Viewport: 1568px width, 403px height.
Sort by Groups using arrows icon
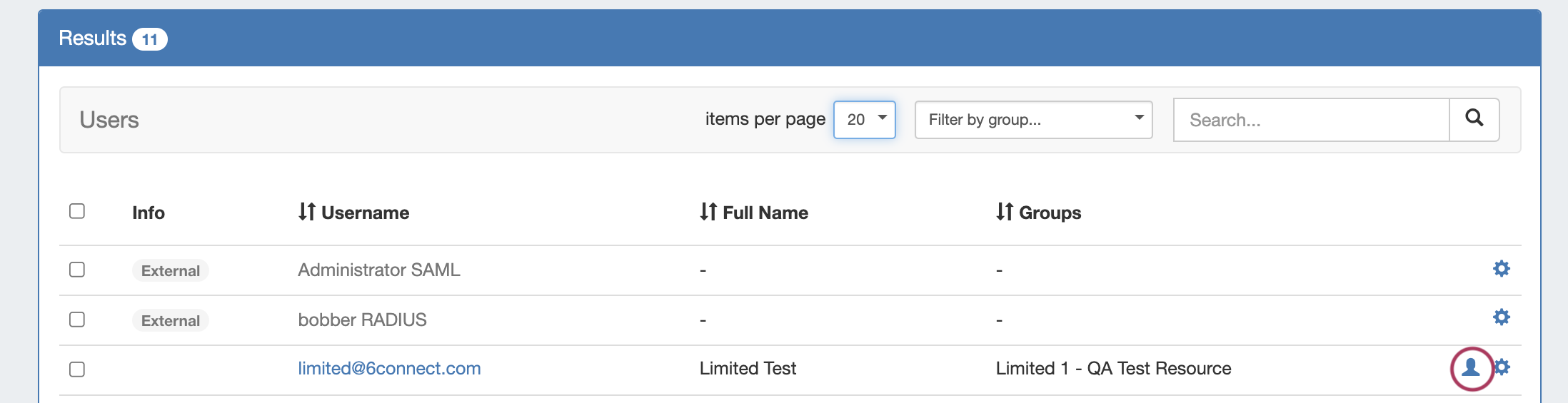[1005, 212]
